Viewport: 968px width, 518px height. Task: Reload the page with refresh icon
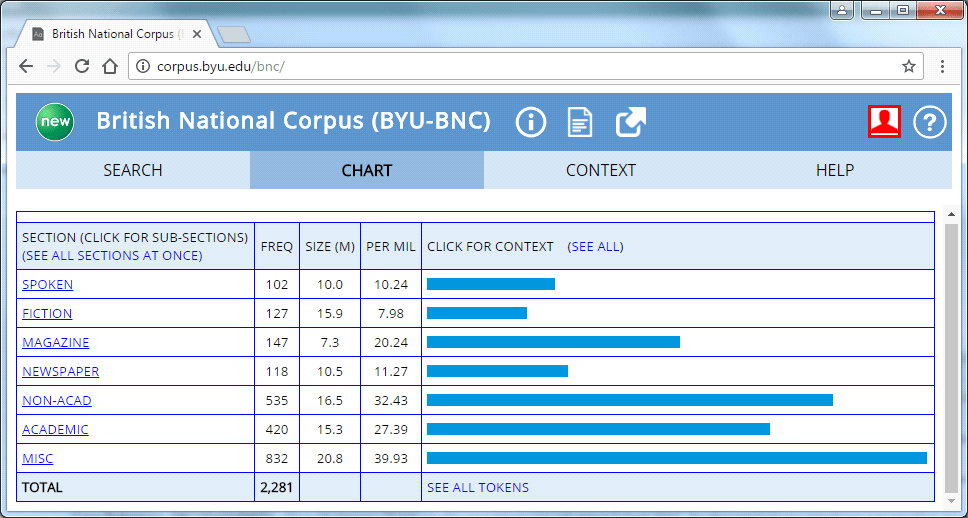tap(82, 66)
